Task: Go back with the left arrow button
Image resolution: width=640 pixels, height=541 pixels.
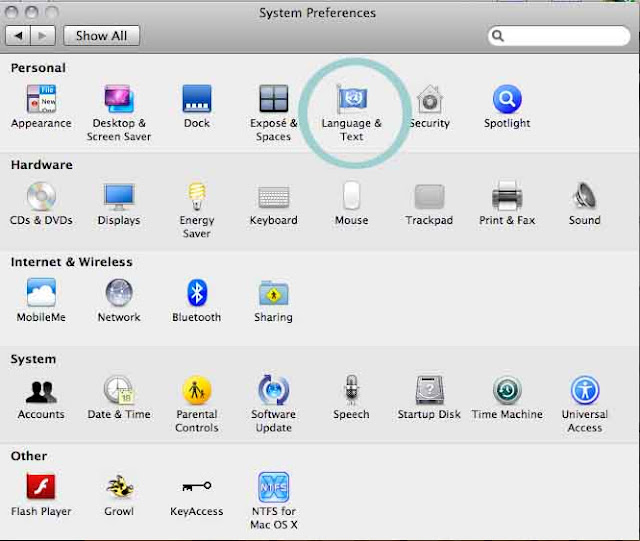Action: click(18, 36)
